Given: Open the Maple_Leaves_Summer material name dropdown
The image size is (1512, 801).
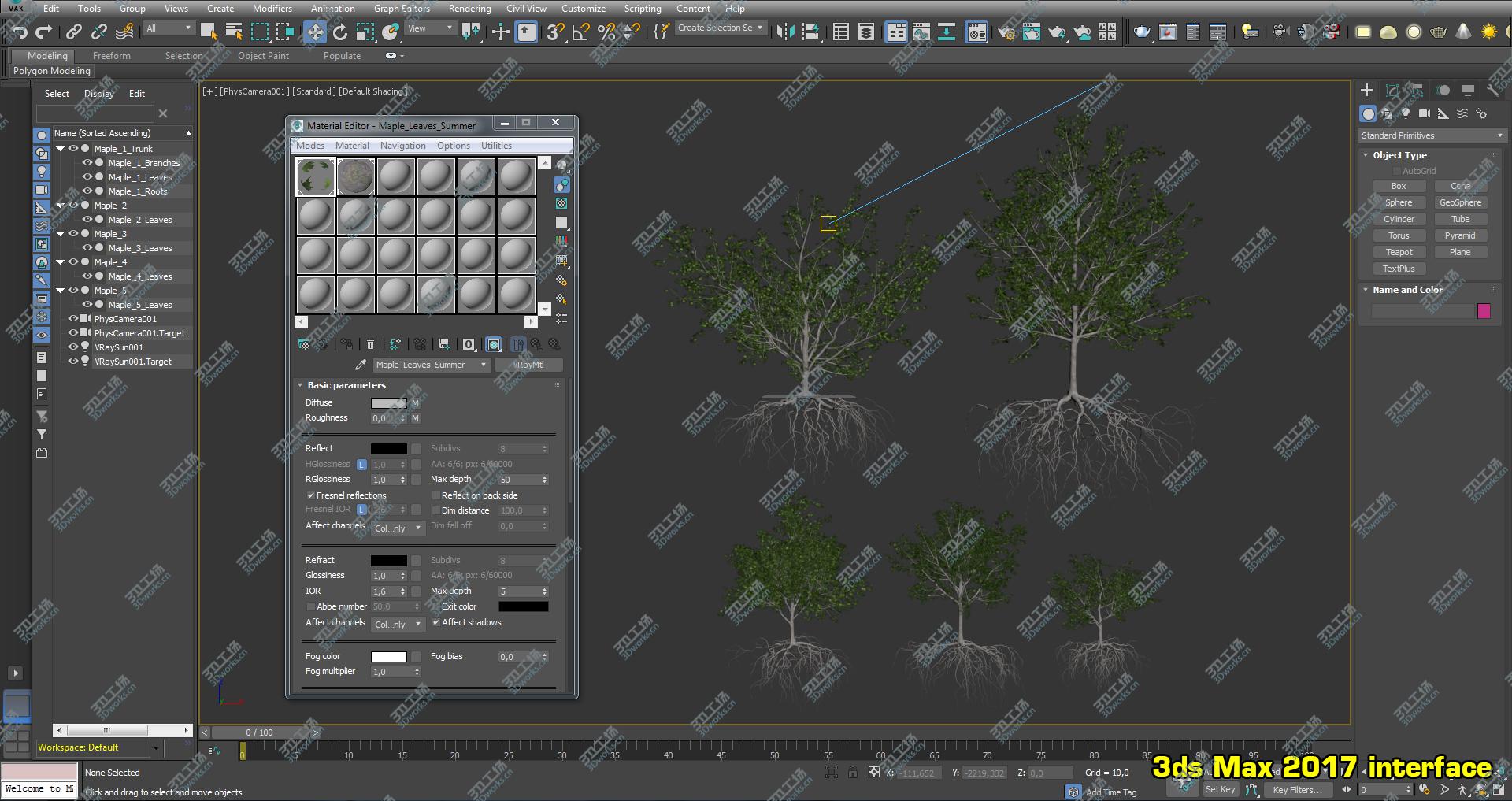Looking at the screenshot, I should 484,365.
